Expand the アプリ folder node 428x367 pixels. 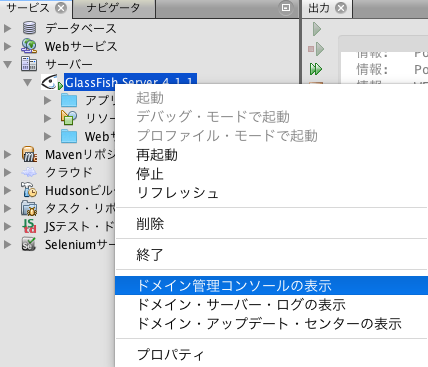pos(48,100)
